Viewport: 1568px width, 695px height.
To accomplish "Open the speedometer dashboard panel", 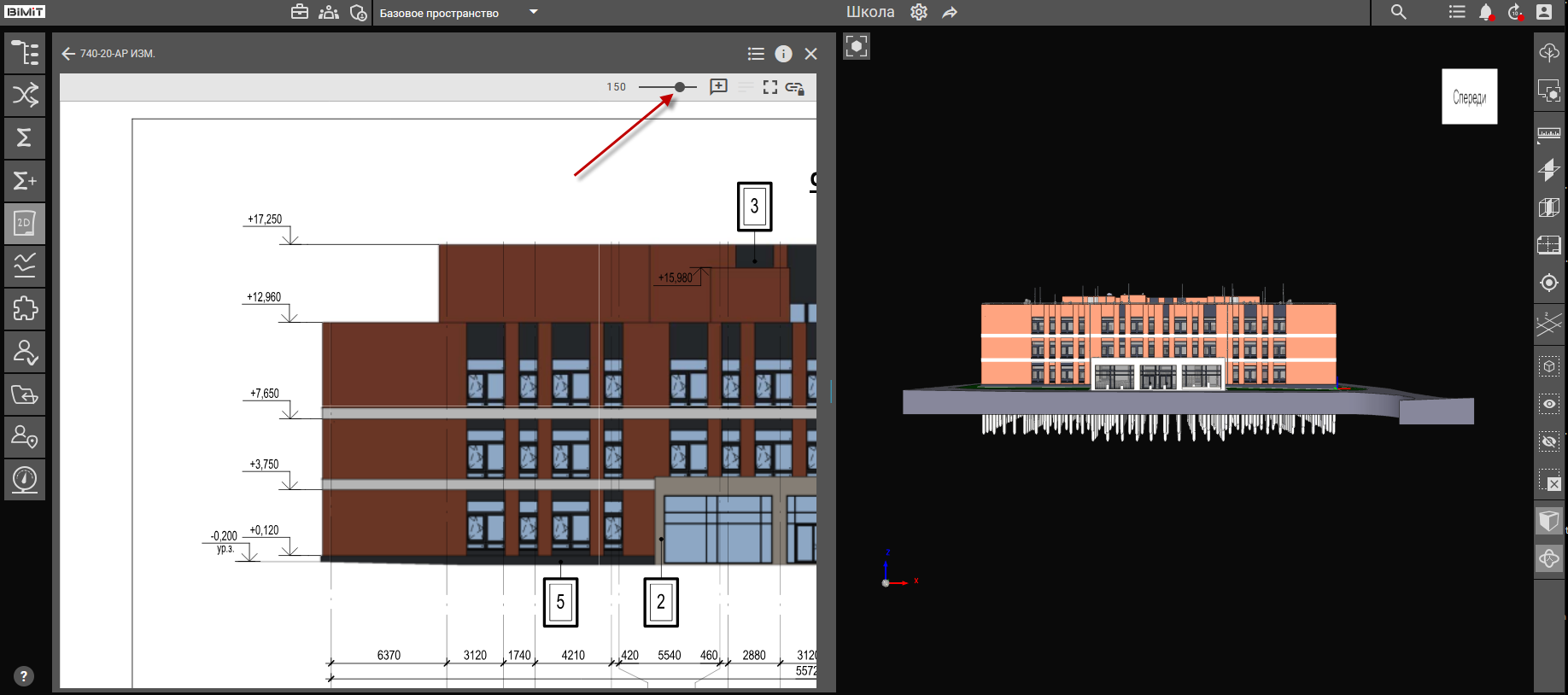I will point(25,479).
